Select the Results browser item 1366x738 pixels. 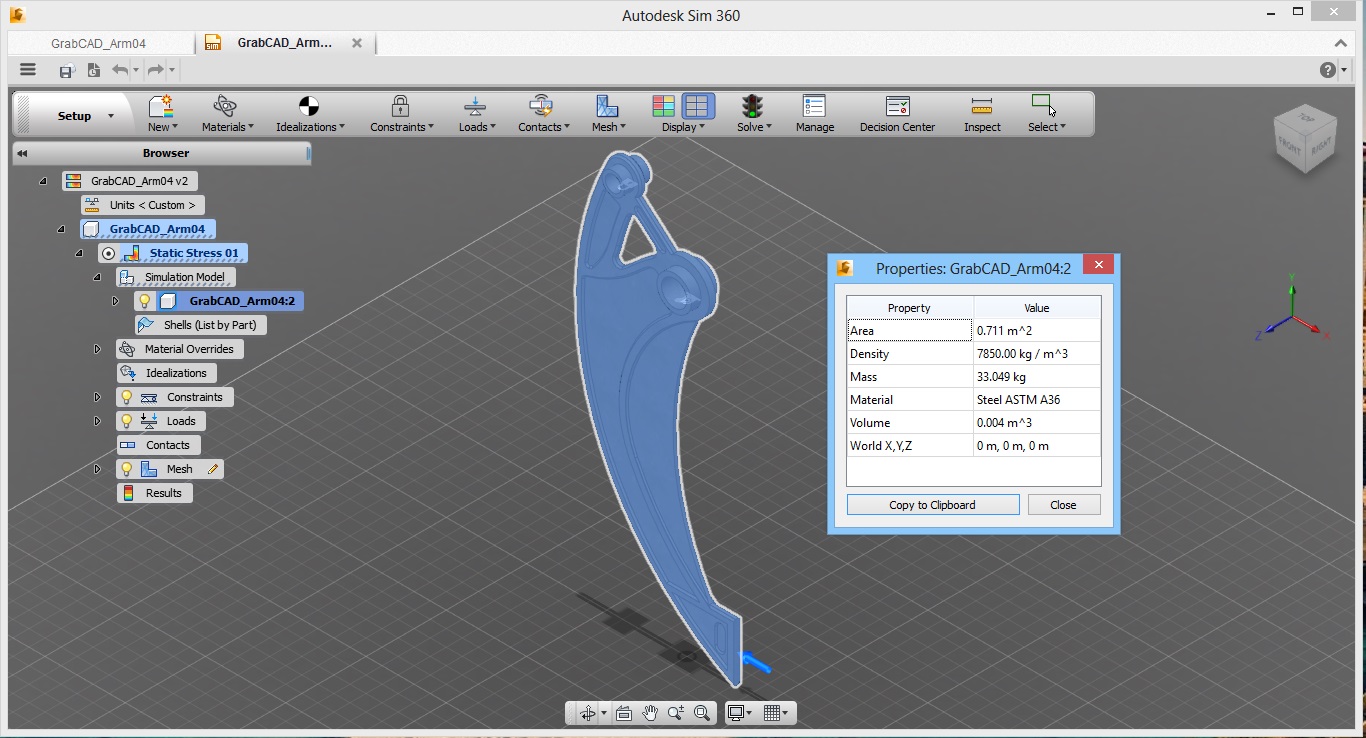point(154,493)
